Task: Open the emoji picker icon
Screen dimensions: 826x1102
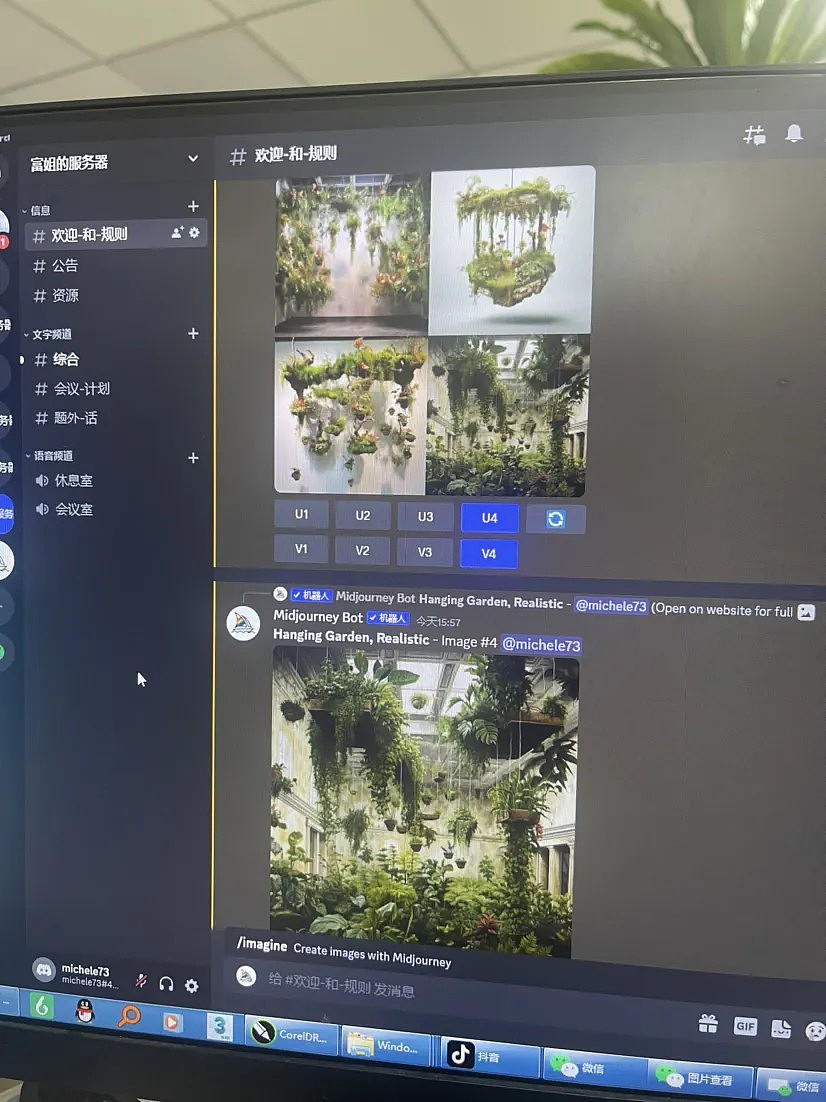Action: (x=815, y=1032)
